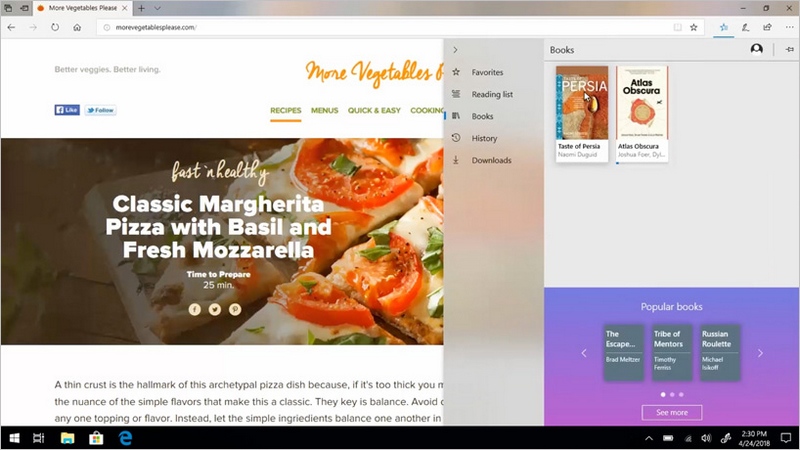Open Microsoft Edge from the taskbar

(x=126, y=438)
